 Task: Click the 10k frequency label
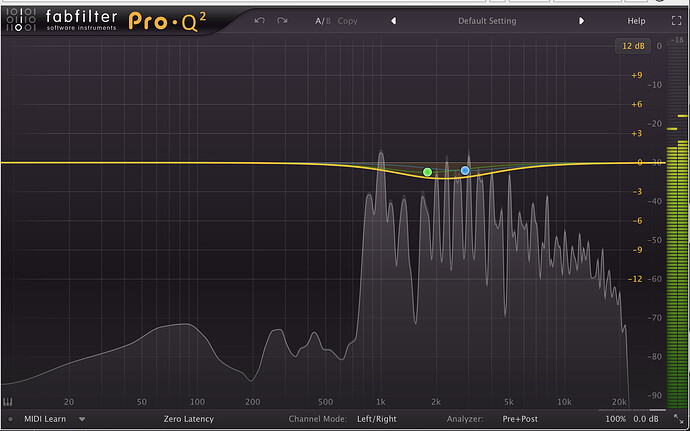click(x=564, y=402)
